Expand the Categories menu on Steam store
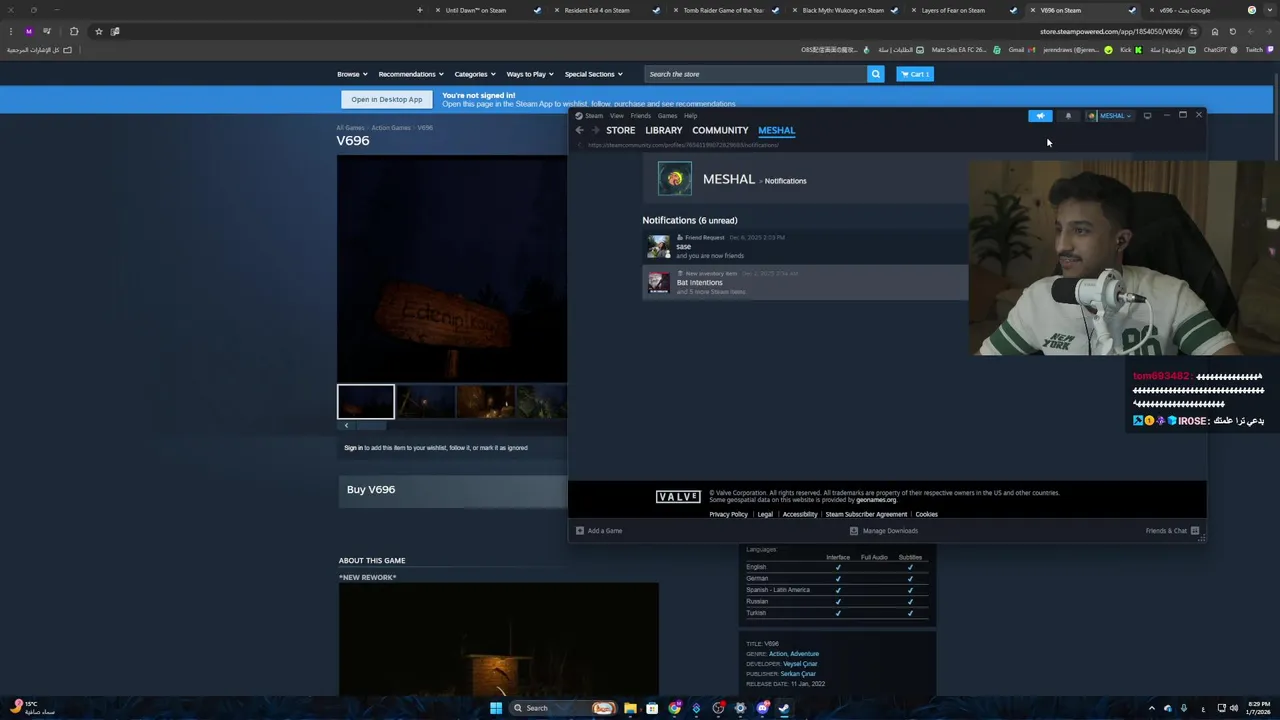This screenshot has width=1280, height=720. (x=475, y=74)
